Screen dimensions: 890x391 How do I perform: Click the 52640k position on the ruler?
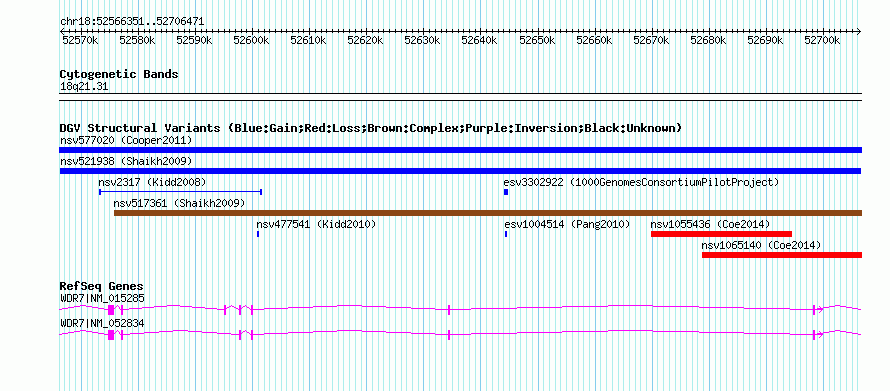[480, 40]
